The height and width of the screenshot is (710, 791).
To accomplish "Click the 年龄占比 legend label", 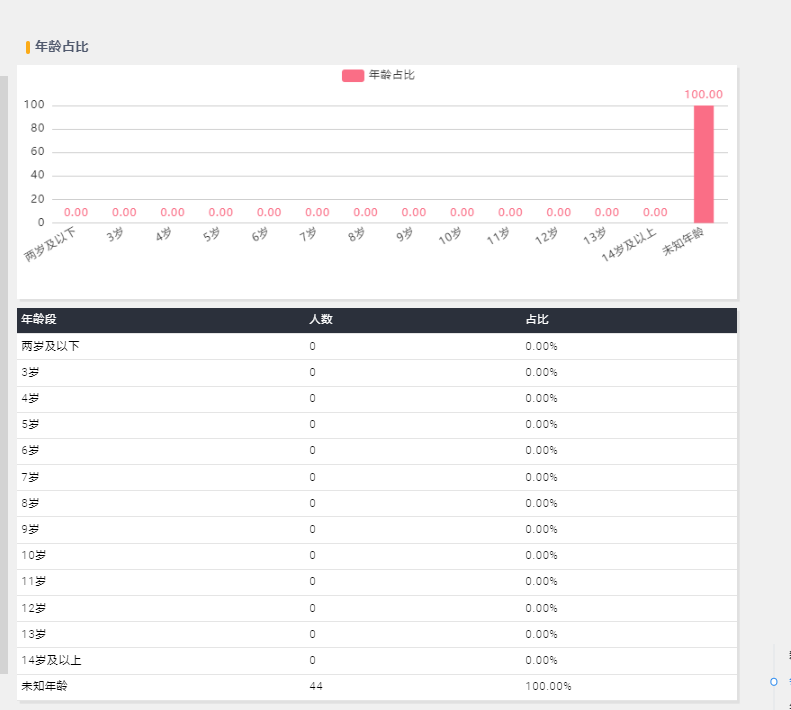I will [x=391, y=75].
